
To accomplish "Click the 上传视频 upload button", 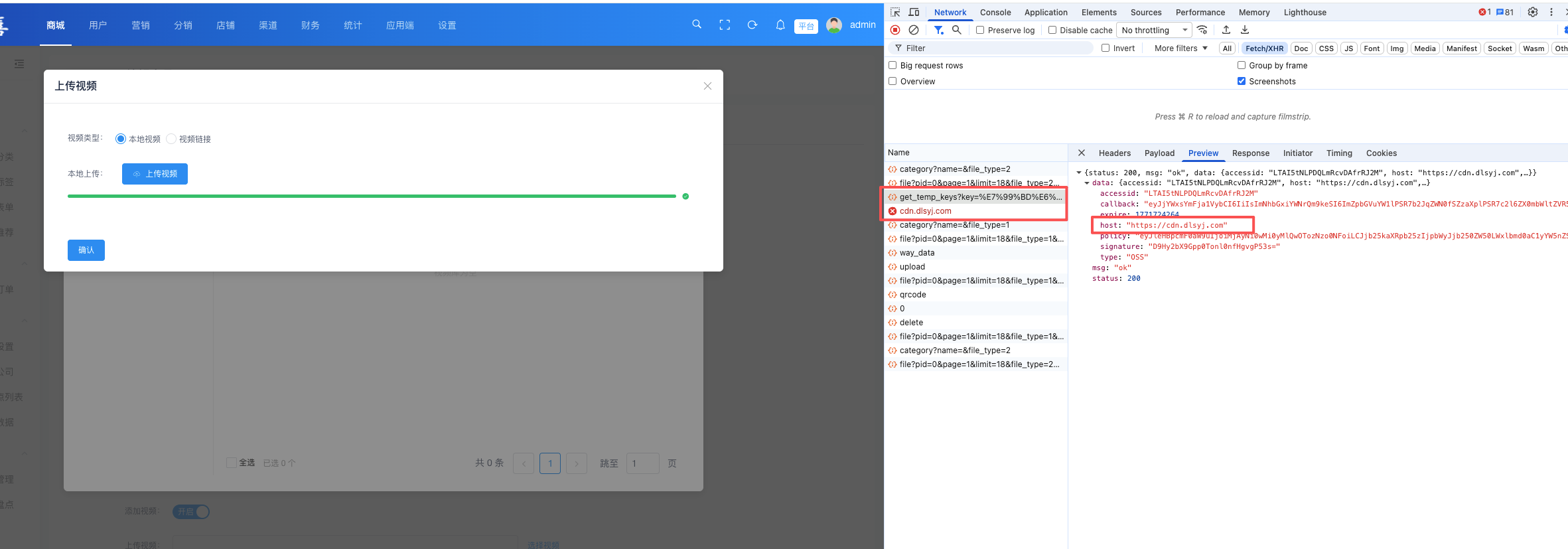I will 155,174.
